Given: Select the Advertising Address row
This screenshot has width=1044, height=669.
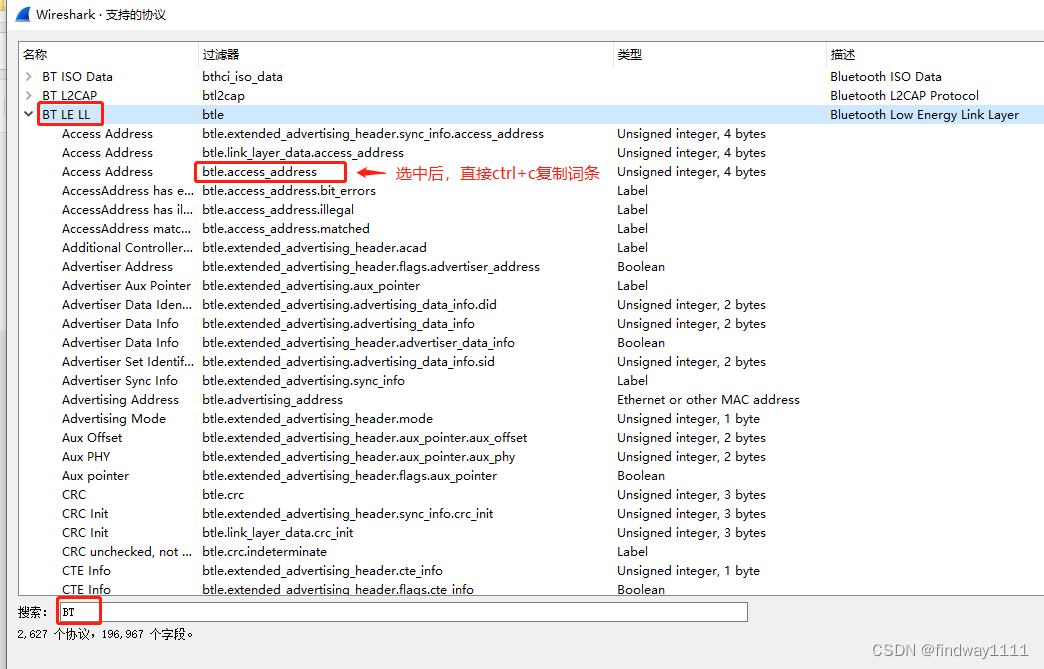Looking at the screenshot, I should (x=531, y=399).
